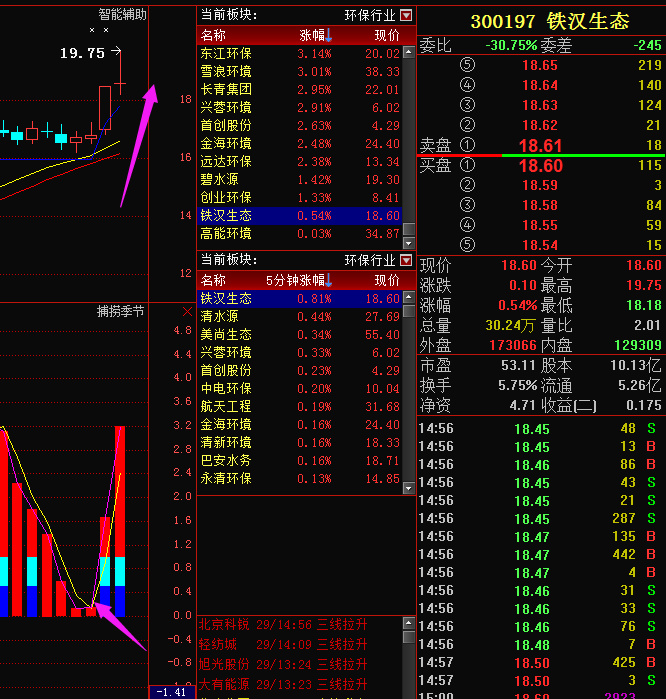Select 雪浪环境 row

(x=300, y=71)
